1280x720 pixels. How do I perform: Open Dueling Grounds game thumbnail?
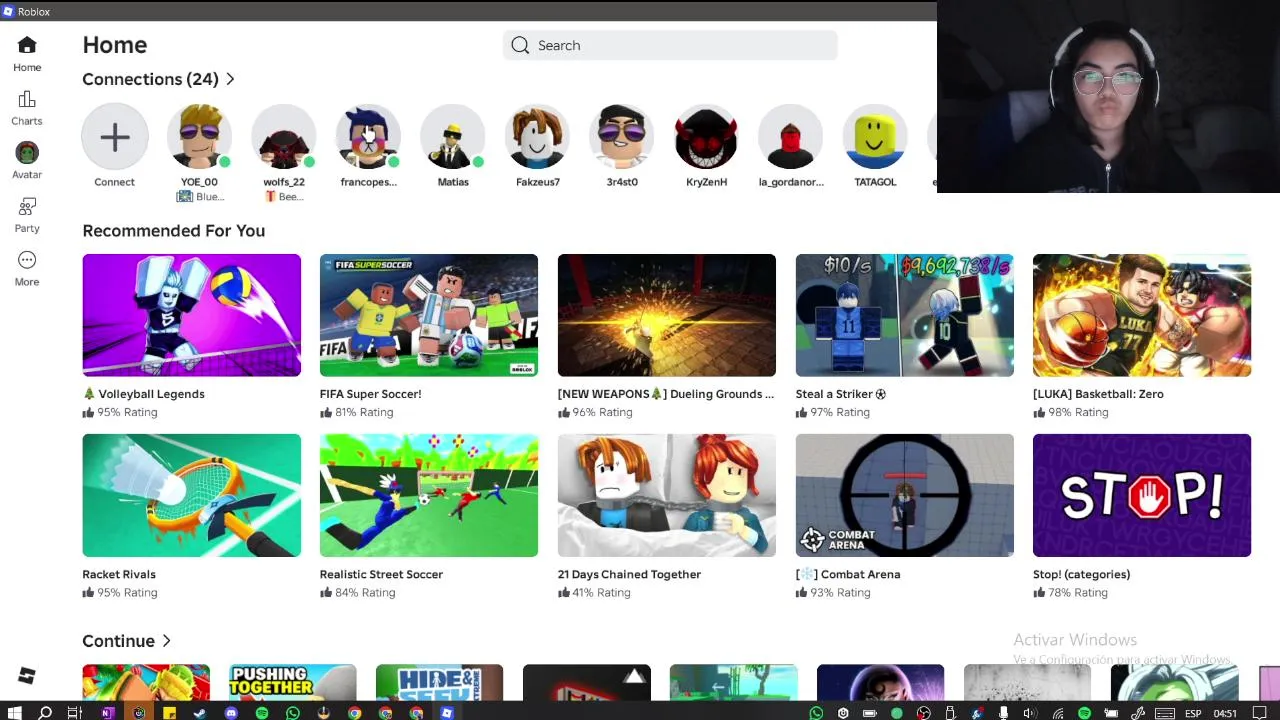tap(667, 315)
